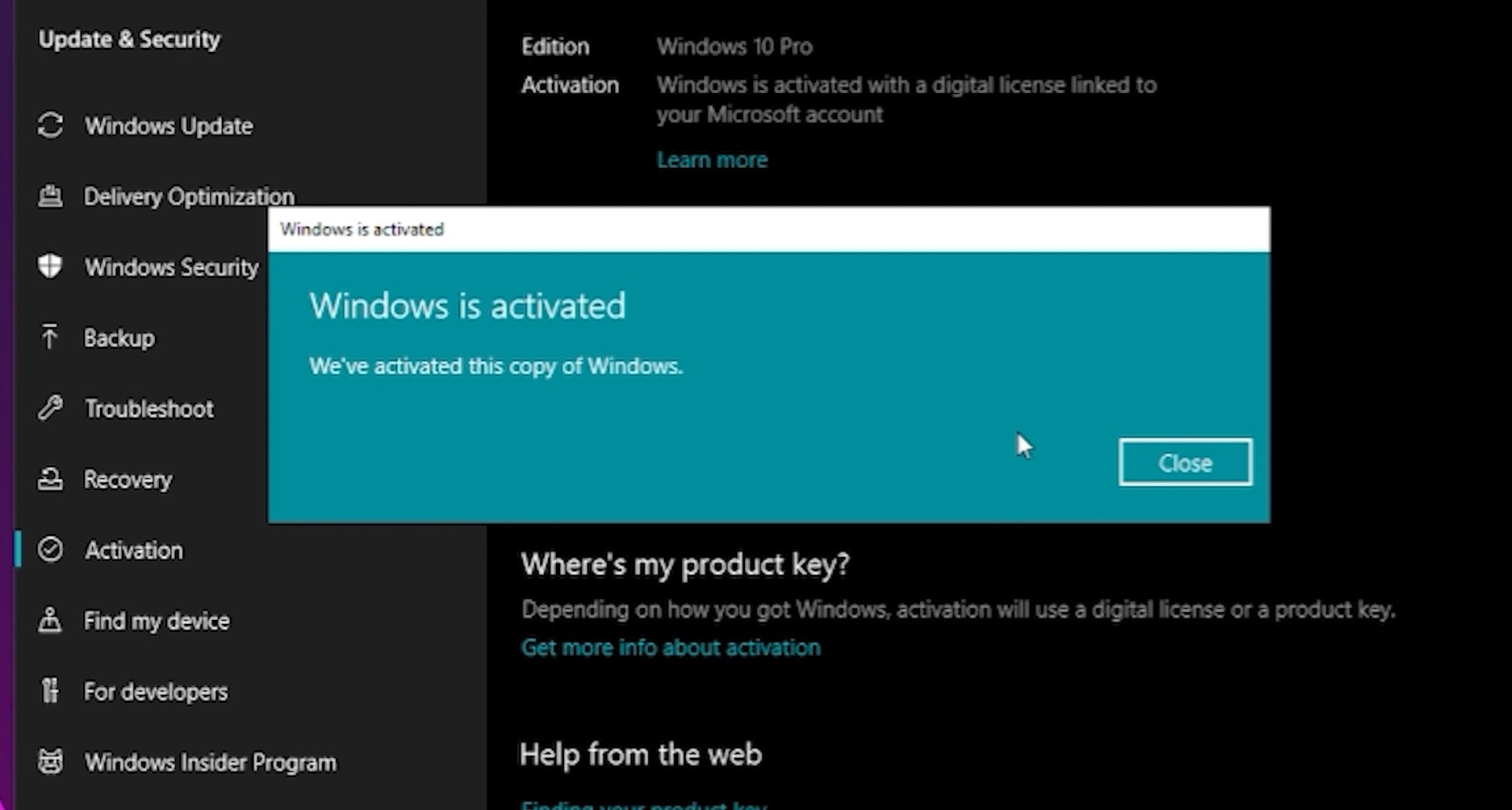
Task: Open Get more info about activation link
Action: [x=670, y=648]
